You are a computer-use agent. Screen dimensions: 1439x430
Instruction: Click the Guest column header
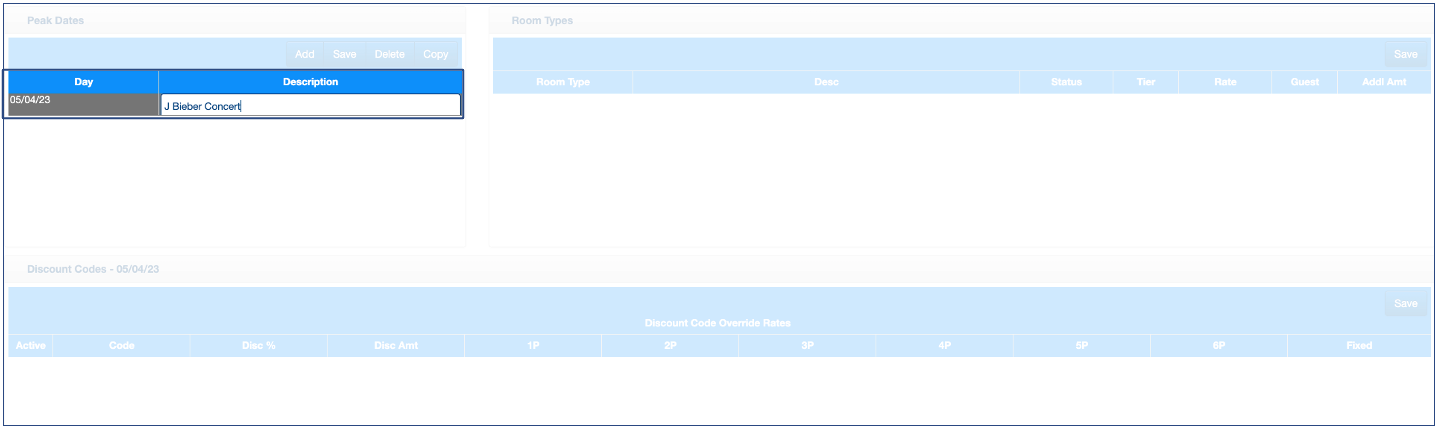[x=1304, y=82]
